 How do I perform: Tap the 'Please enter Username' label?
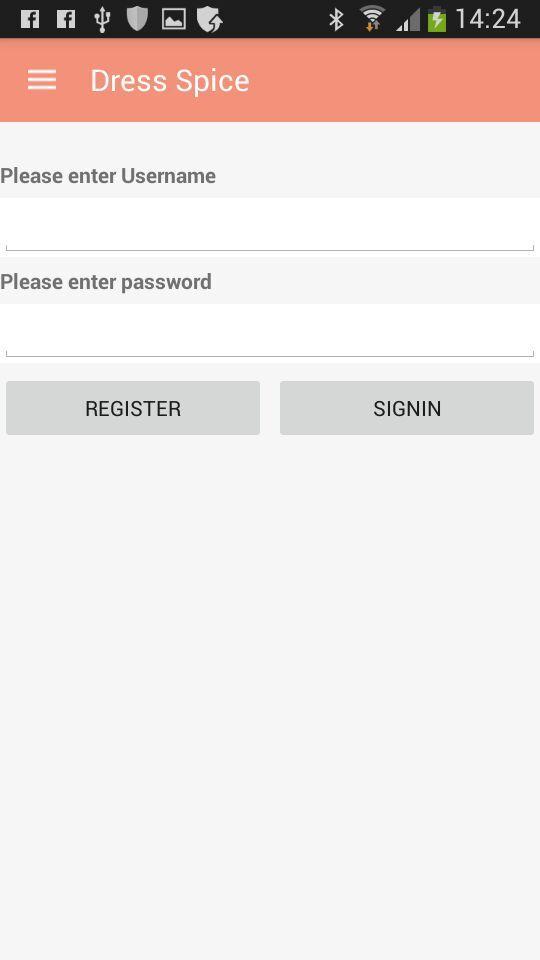point(108,176)
